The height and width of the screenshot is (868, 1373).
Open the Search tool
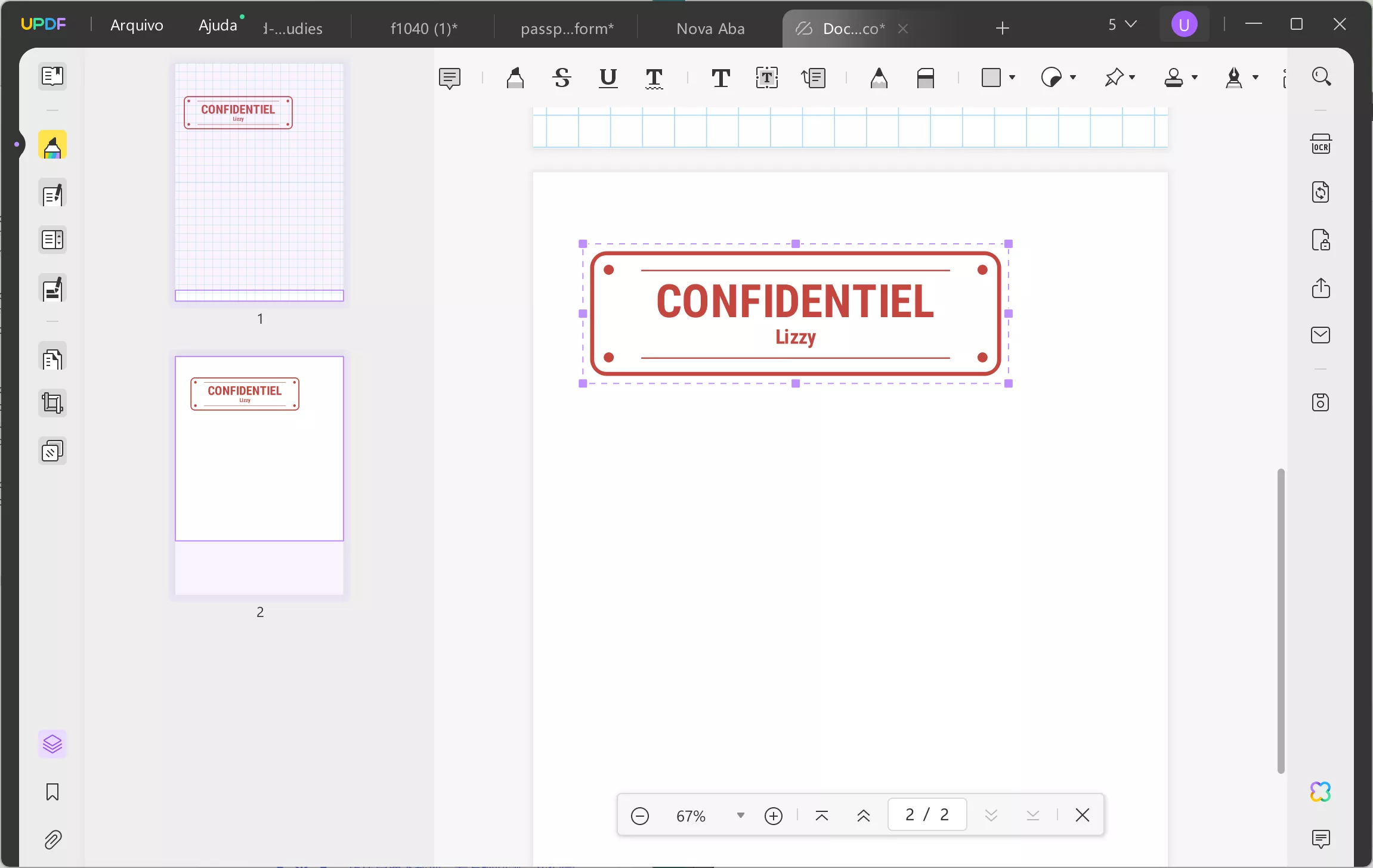click(x=1322, y=77)
